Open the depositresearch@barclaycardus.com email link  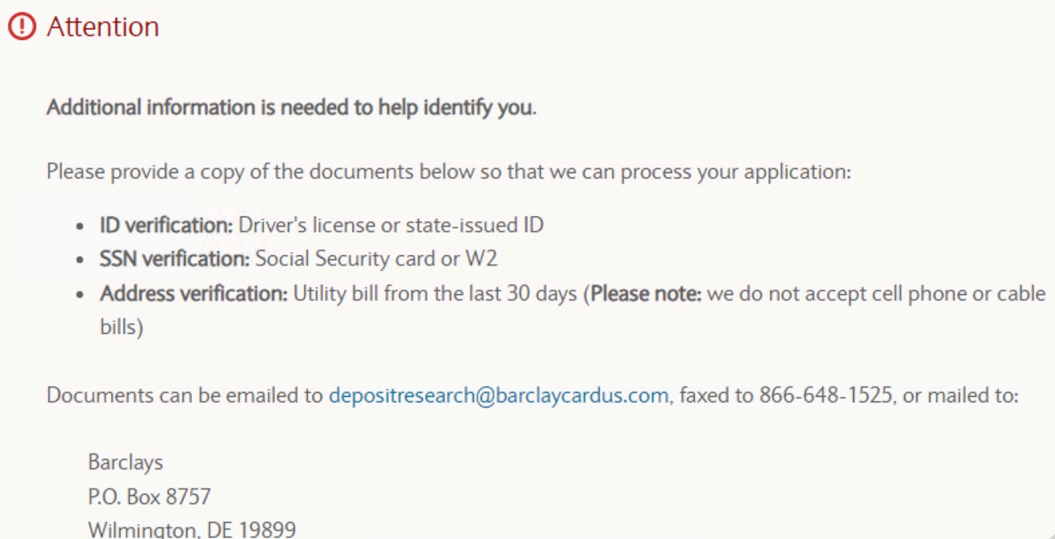tap(498, 395)
